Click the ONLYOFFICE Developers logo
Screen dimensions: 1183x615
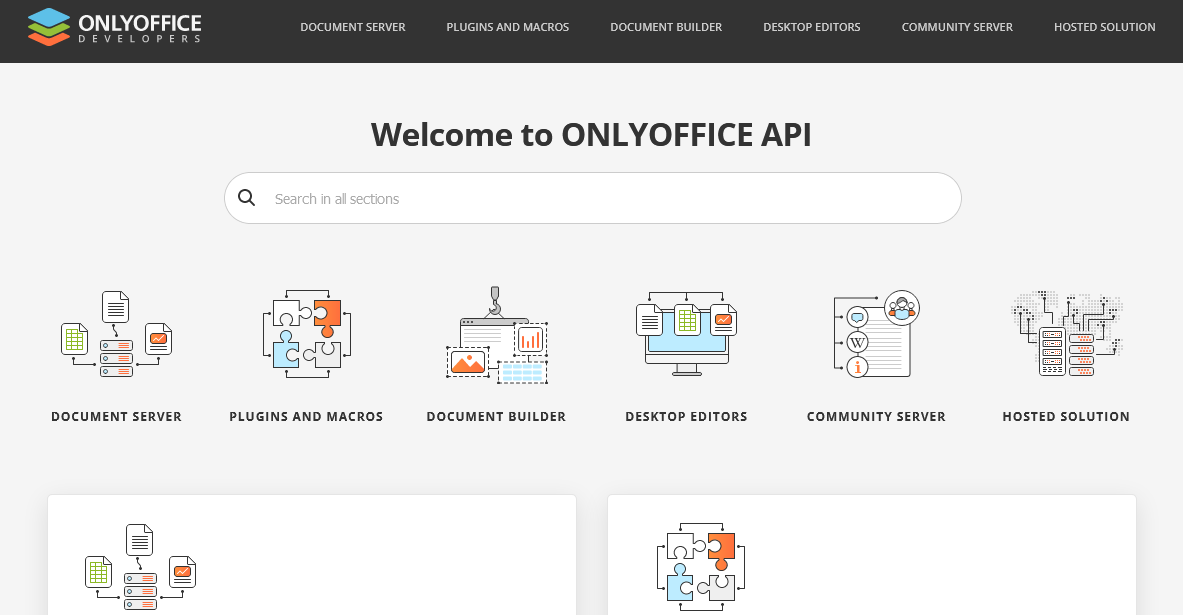115,27
